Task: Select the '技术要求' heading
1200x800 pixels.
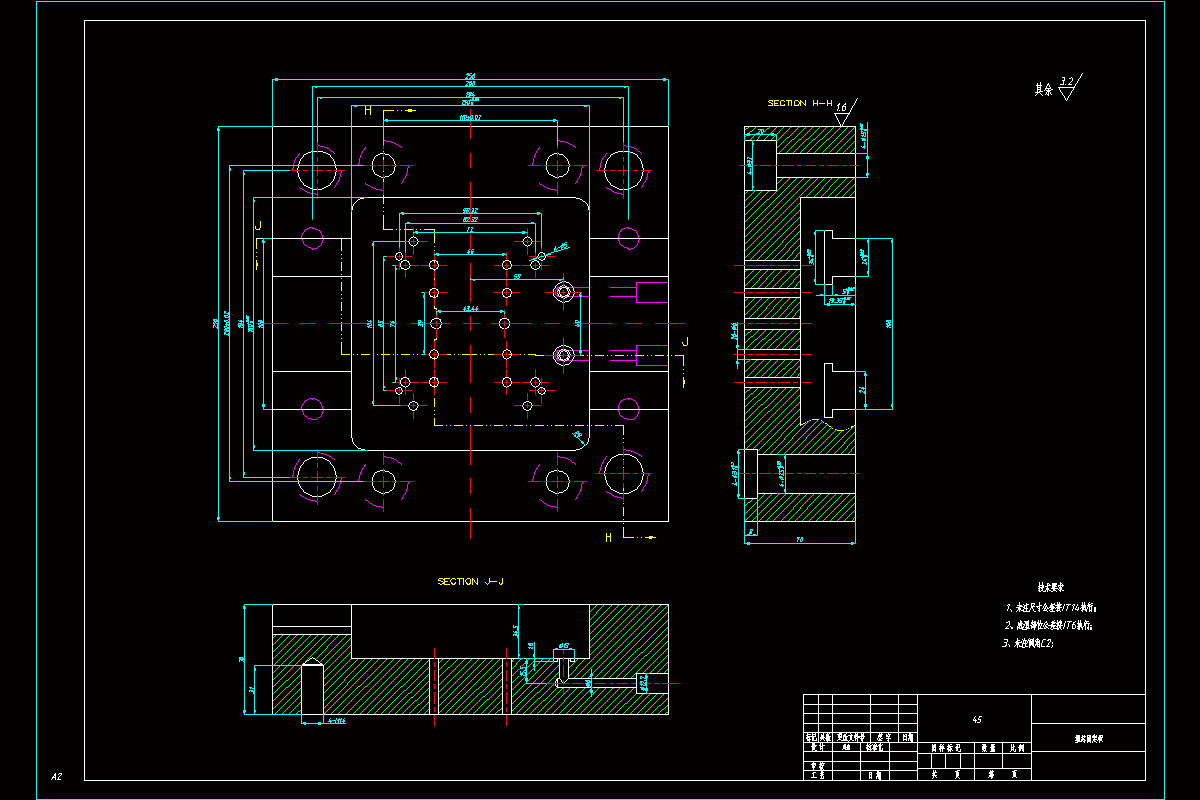Action: 1051,589
